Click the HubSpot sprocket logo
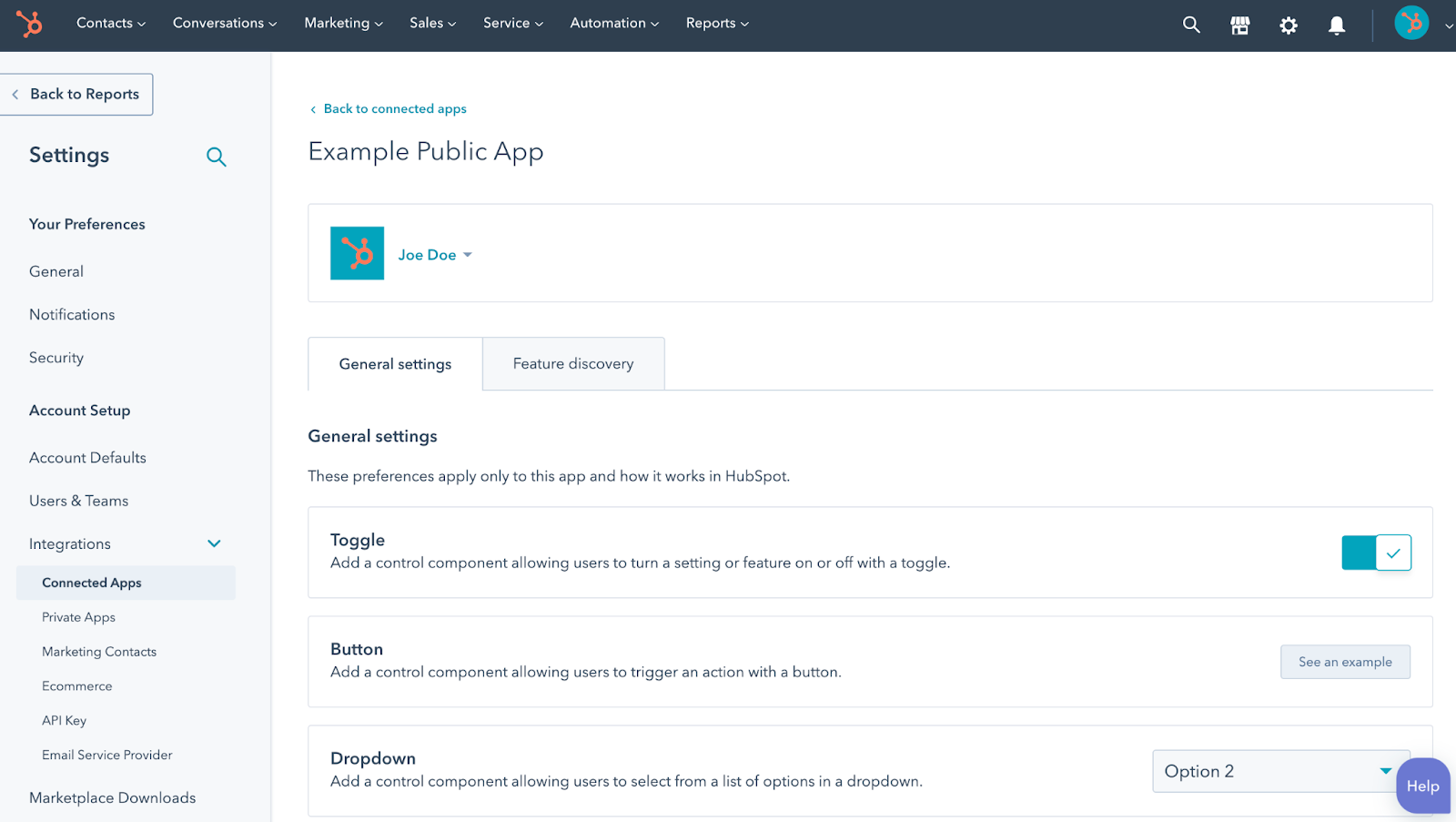This screenshot has height=822, width=1456. coord(30,25)
